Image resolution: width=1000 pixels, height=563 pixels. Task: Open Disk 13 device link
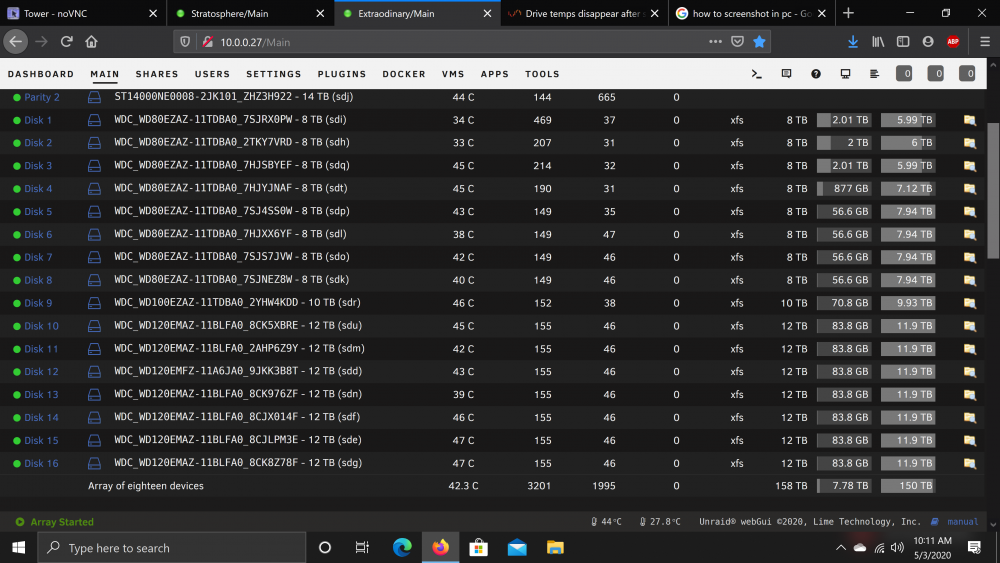coord(41,395)
